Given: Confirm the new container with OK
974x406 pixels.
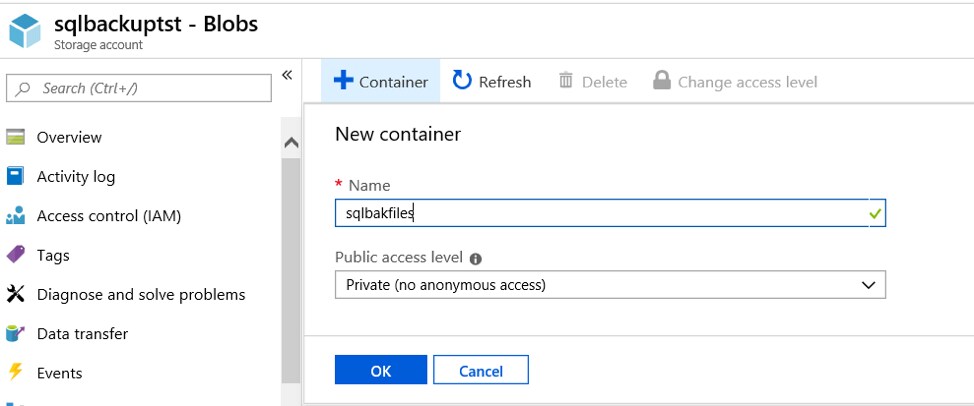Looking at the screenshot, I should (x=380, y=370).
